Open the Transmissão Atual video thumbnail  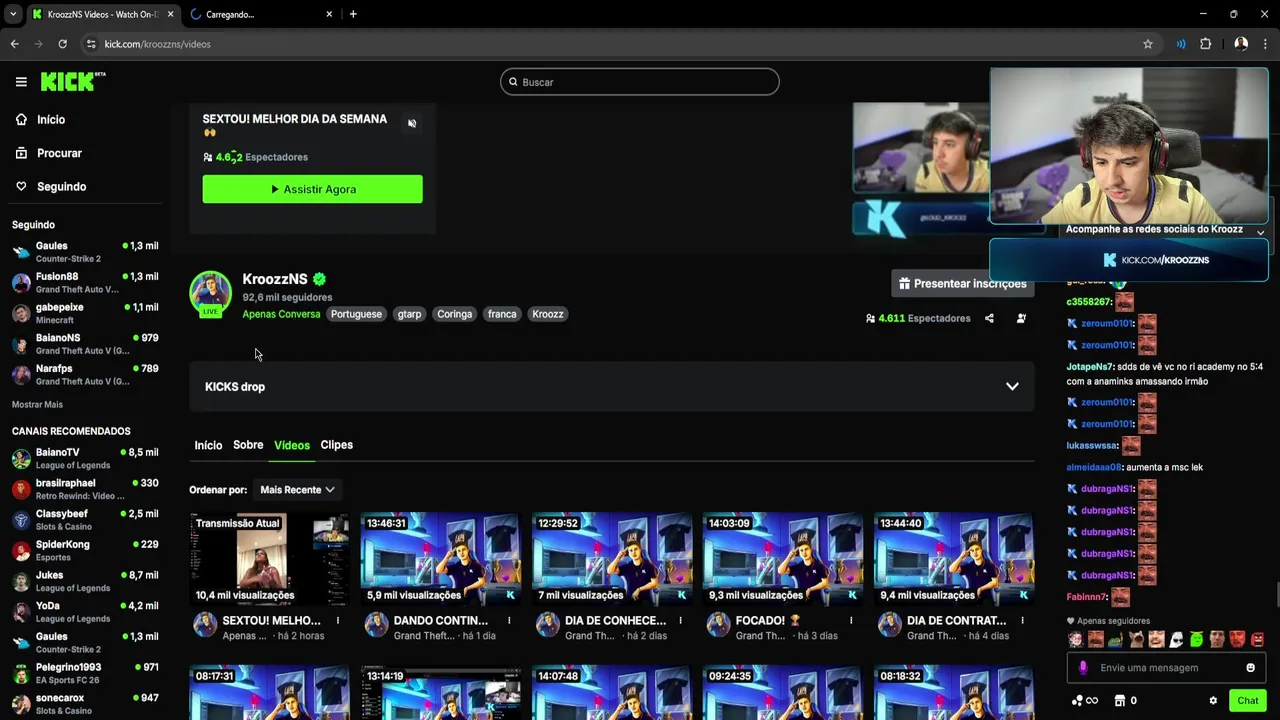(269, 559)
